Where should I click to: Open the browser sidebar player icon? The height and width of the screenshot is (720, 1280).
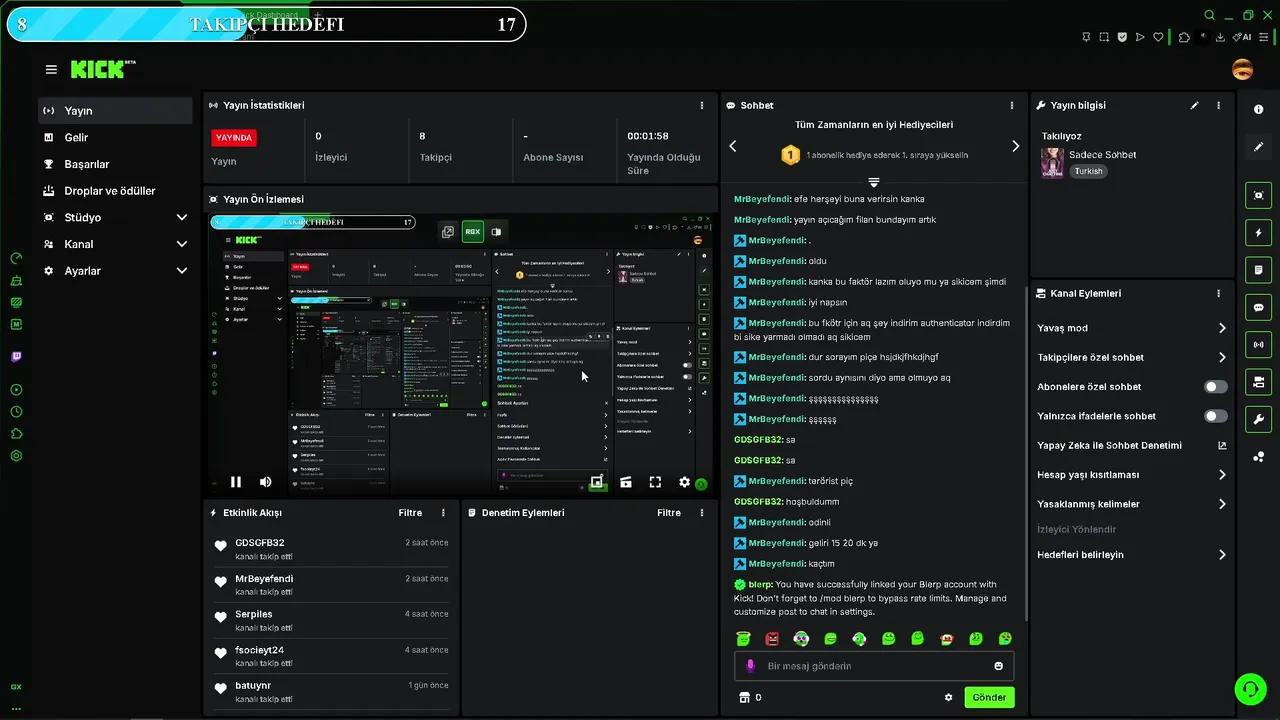(16, 390)
